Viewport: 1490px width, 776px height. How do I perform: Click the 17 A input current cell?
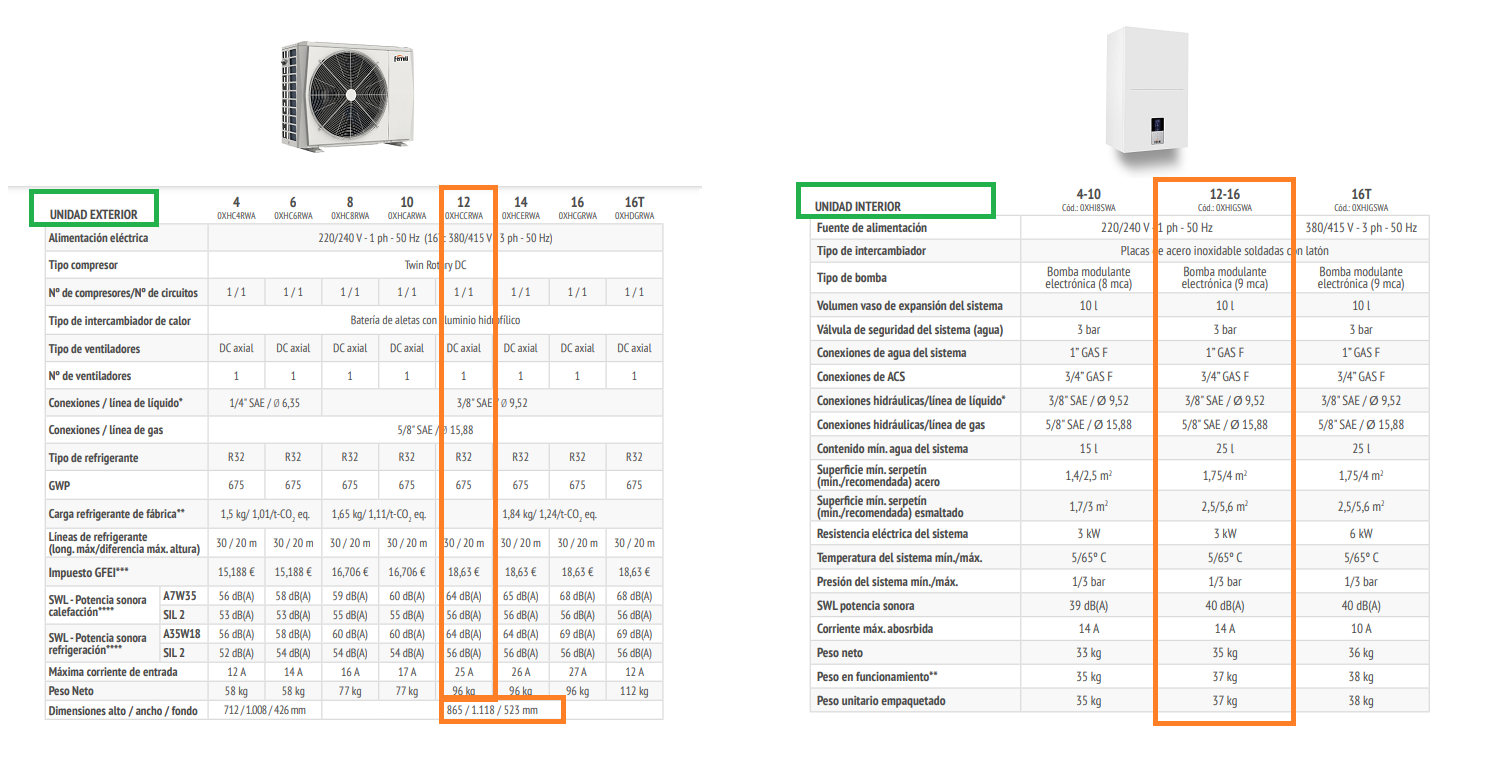pos(407,672)
